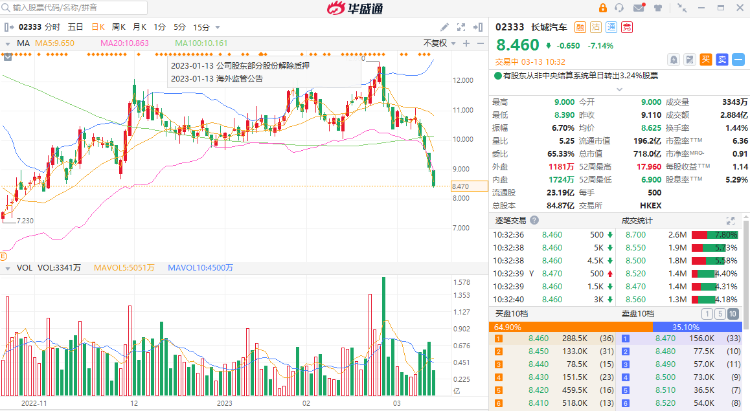Select the 15分 interval
Viewport: 750px width, 411px height.
pos(201,27)
